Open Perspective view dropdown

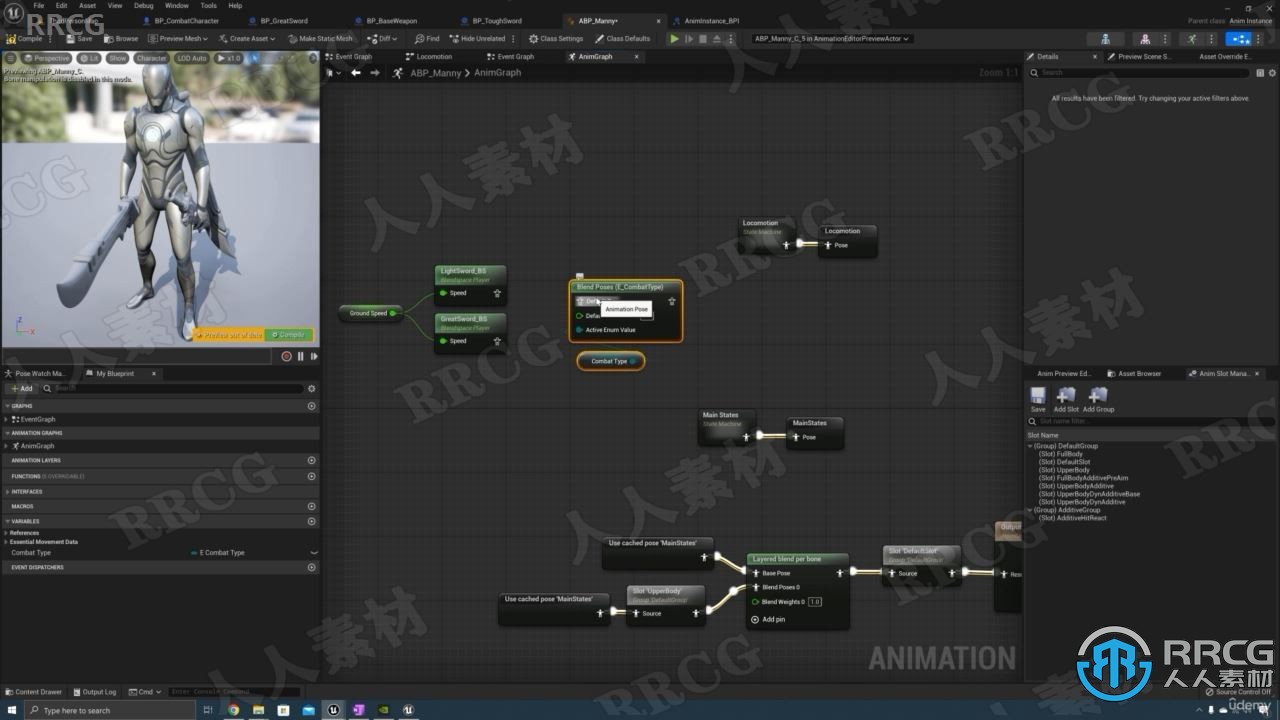pyautogui.click(x=48, y=58)
